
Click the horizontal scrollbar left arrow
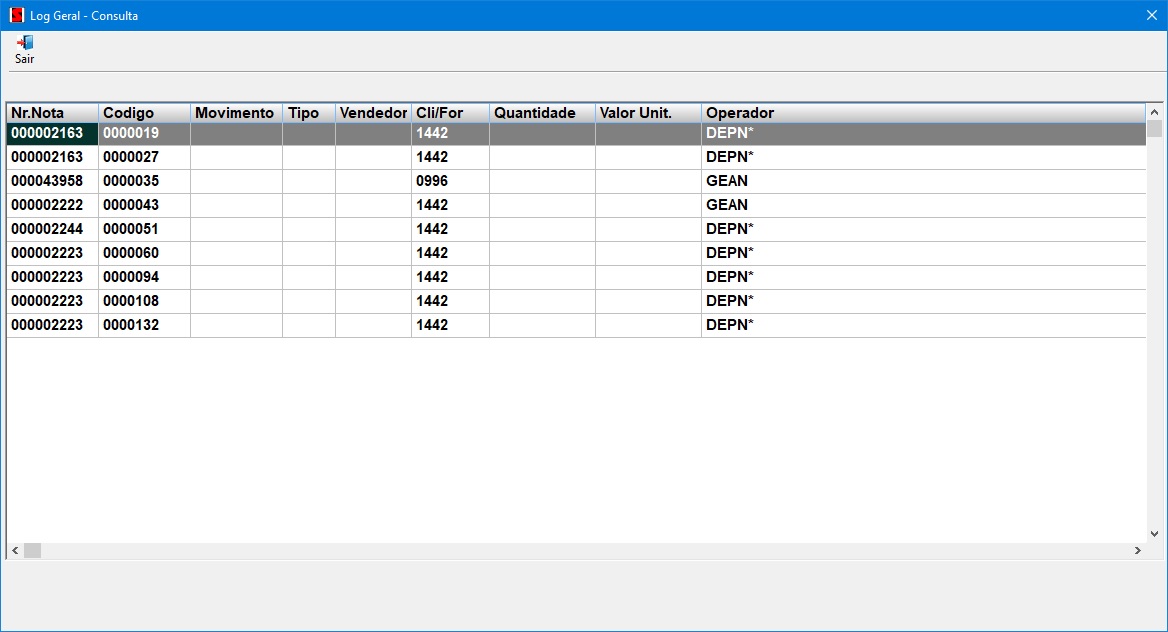tap(15, 551)
